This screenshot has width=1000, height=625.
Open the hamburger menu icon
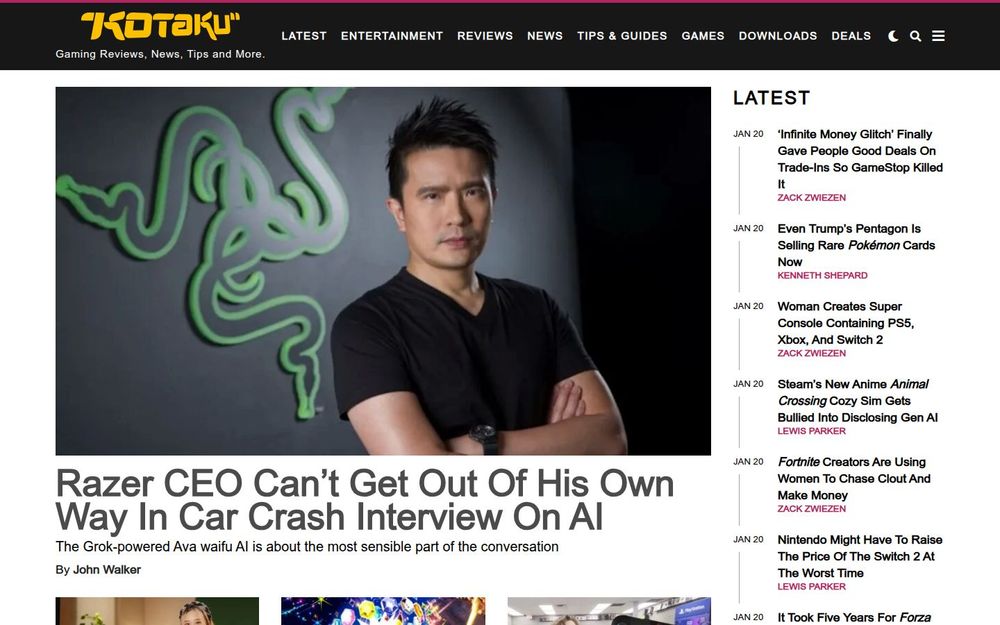[x=938, y=36]
